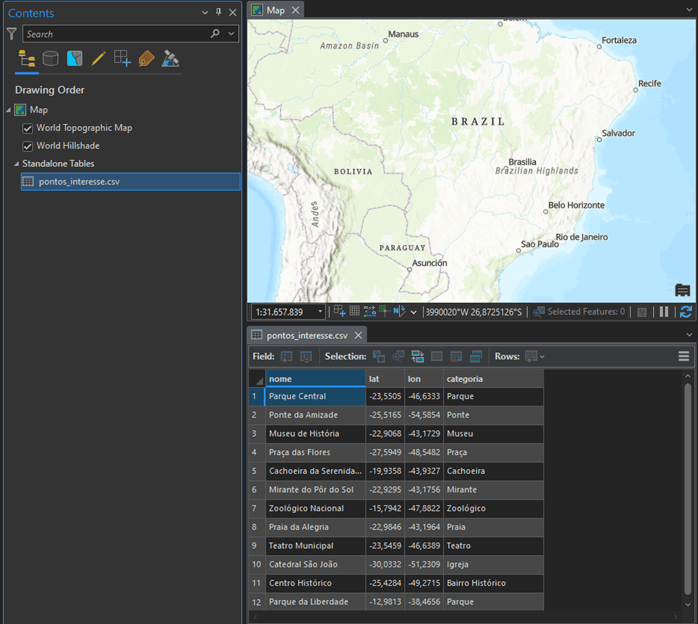Open the map scale dropdown
This screenshot has width=698, height=624.
(x=320, y=312)
